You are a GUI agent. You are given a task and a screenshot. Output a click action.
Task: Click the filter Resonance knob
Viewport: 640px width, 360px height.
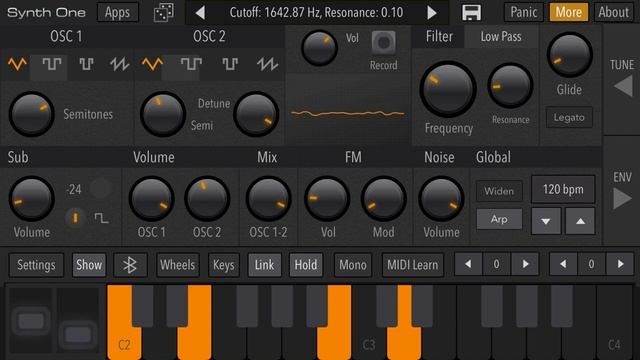pyautogui.click(x=510, y=86)
